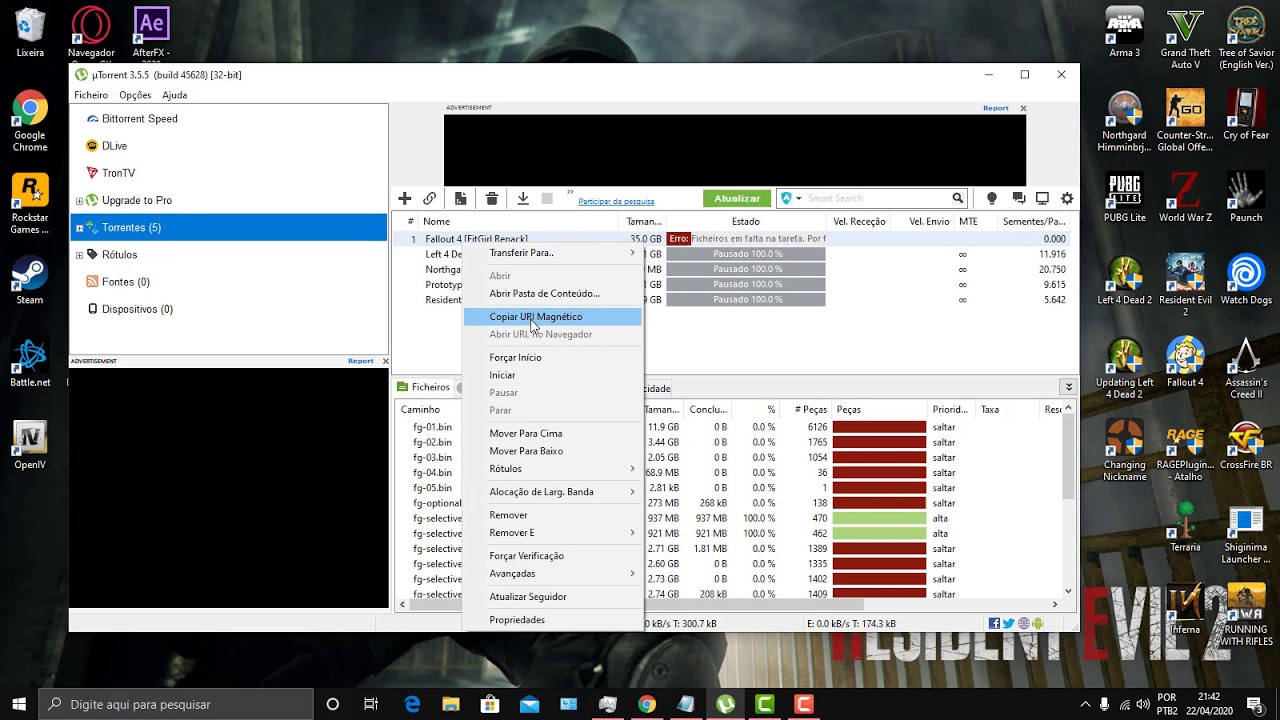Open Rótulos submenu in context menu
This screenshot has height=720, width=1280.
(552, 469)
